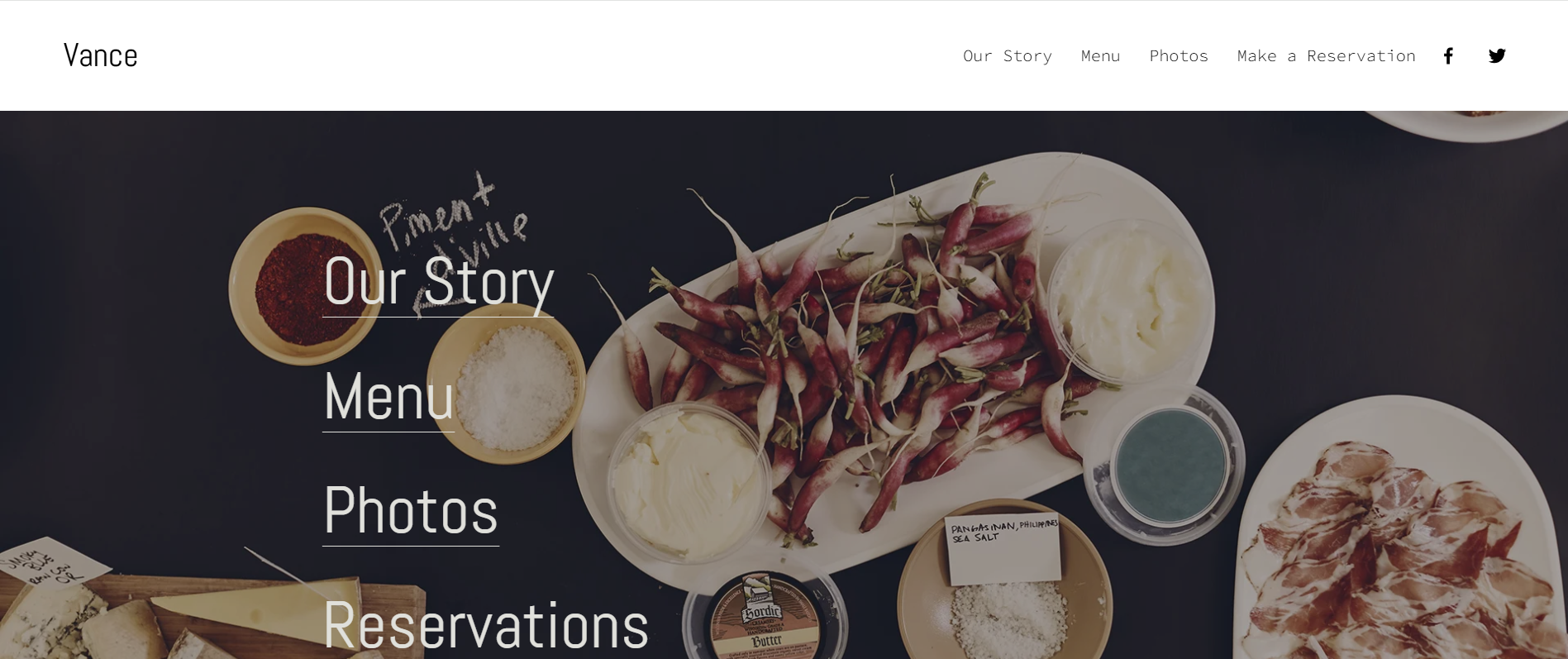The image size is (1568, 659).
Task: Click the red chili powder bowl
Action: 304,286
